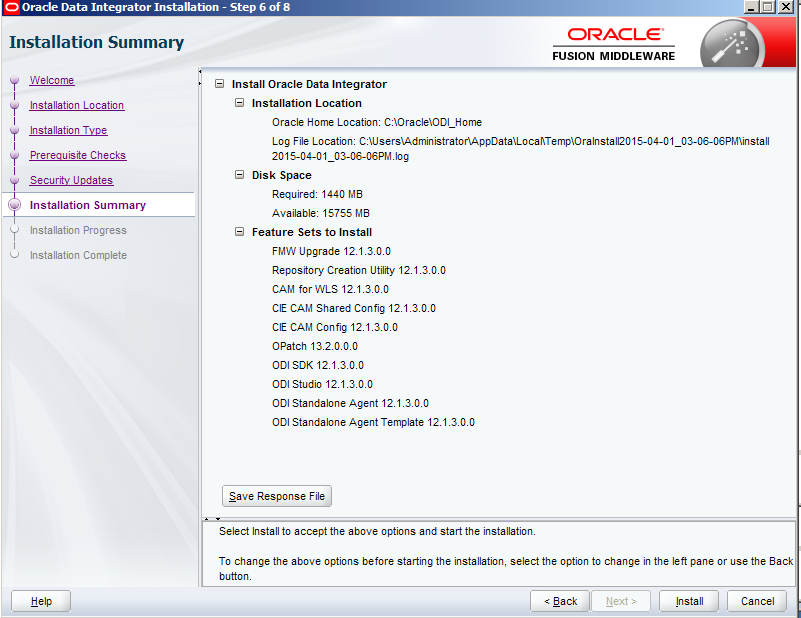Viewport: 801px width, 618px height.
Task: Click the Welcome step bullet icon
Action: pyautogui.click(x=14, y=81)
